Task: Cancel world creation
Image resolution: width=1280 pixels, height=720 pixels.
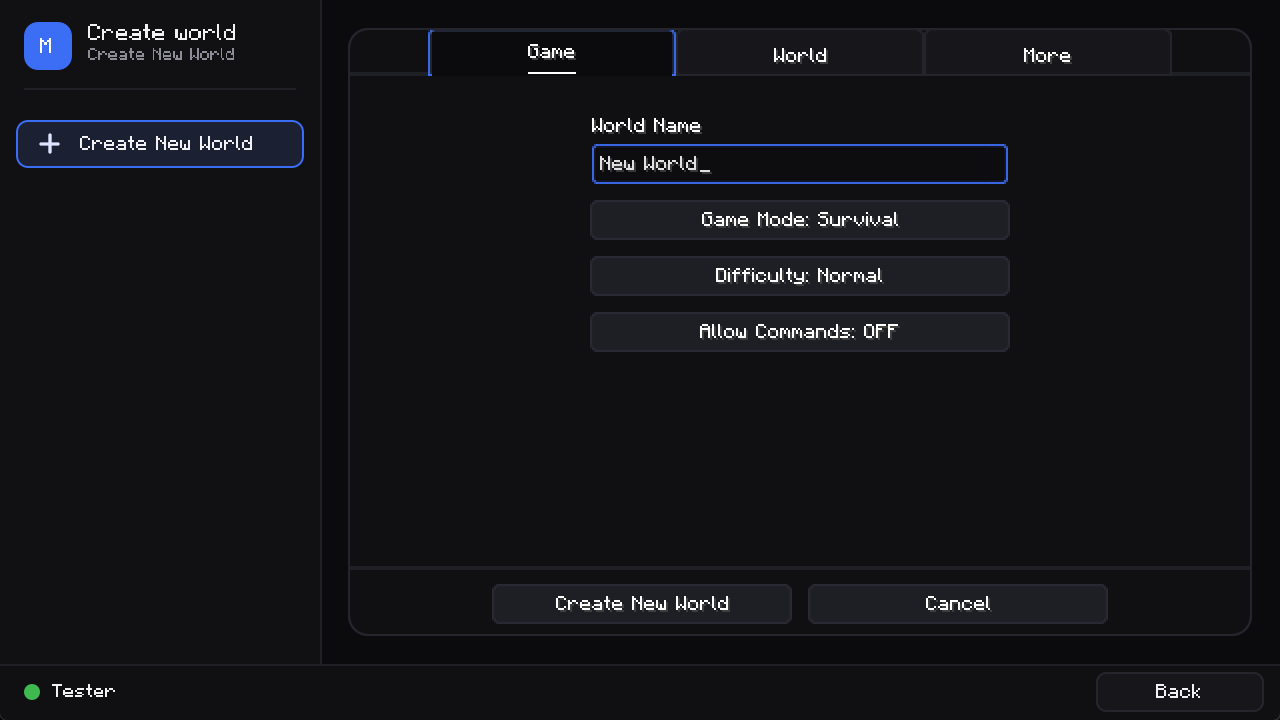Action: pyautogui.click(x=958, y=604)
